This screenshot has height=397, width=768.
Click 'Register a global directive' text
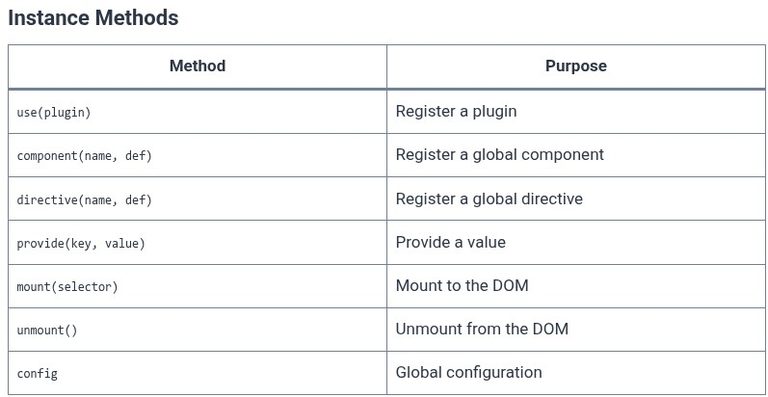pyautogui.click(x=489, y=199)
